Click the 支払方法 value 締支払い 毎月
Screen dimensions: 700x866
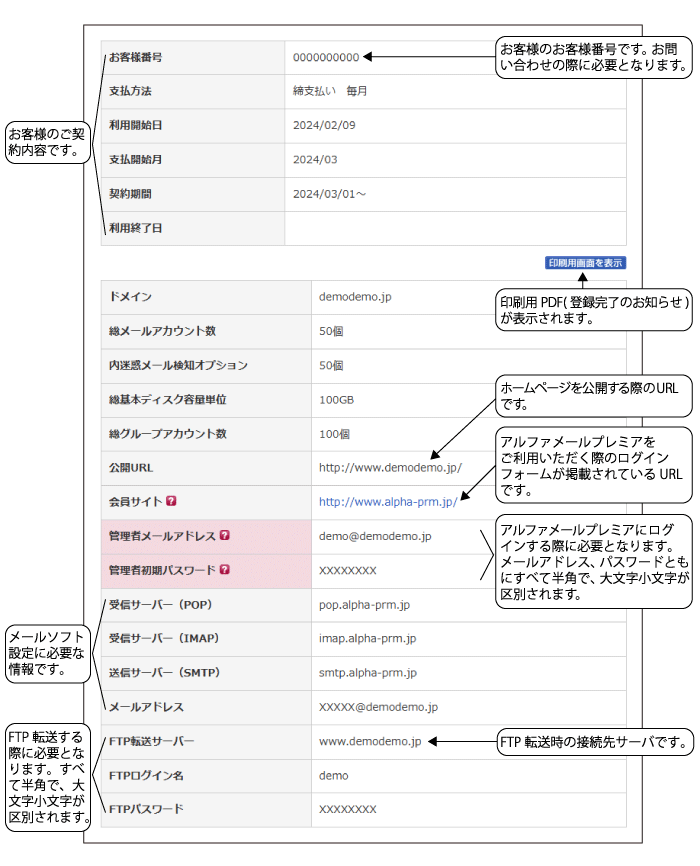330,91
